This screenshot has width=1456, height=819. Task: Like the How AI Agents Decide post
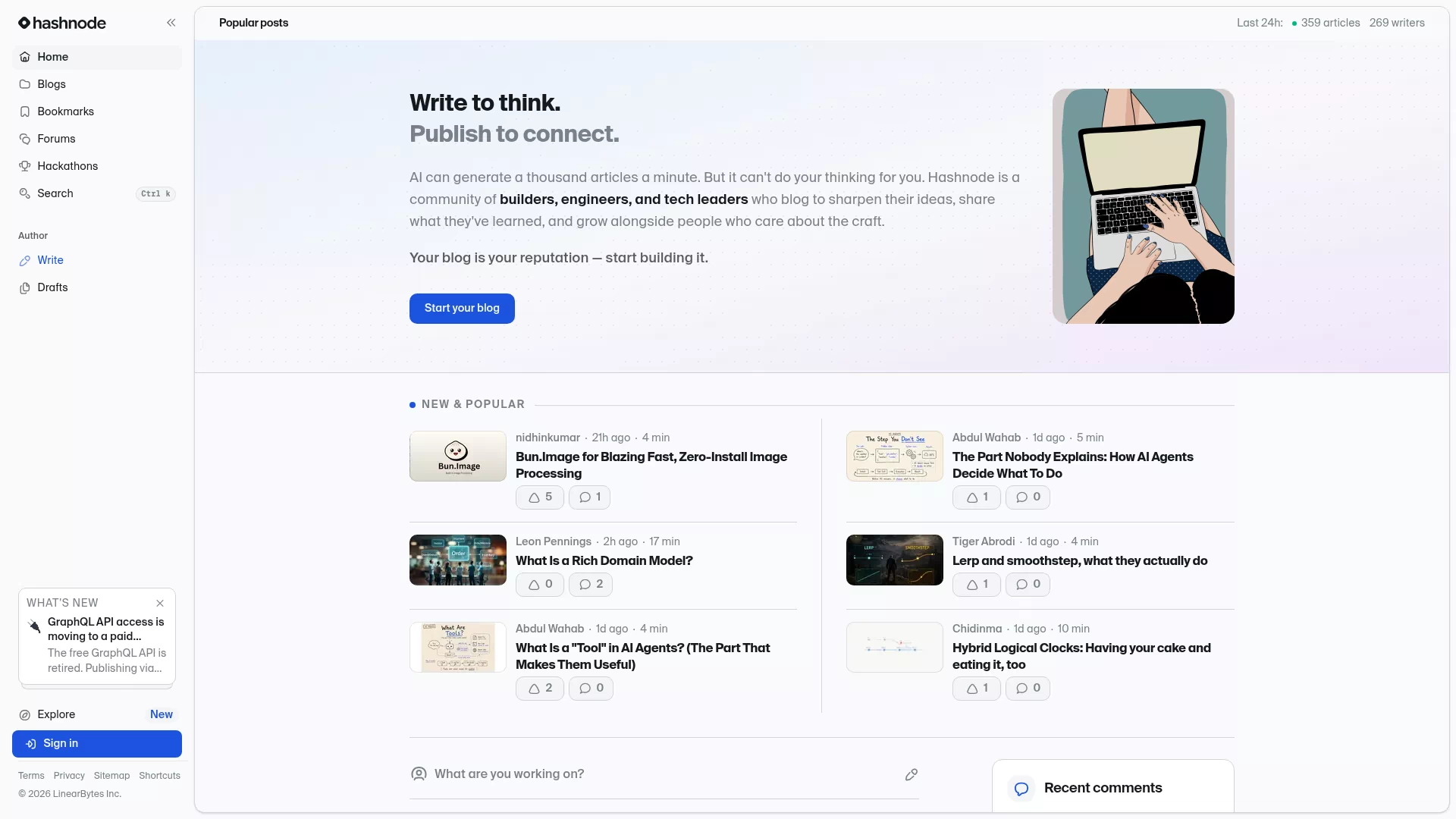(x=977, y=497)
